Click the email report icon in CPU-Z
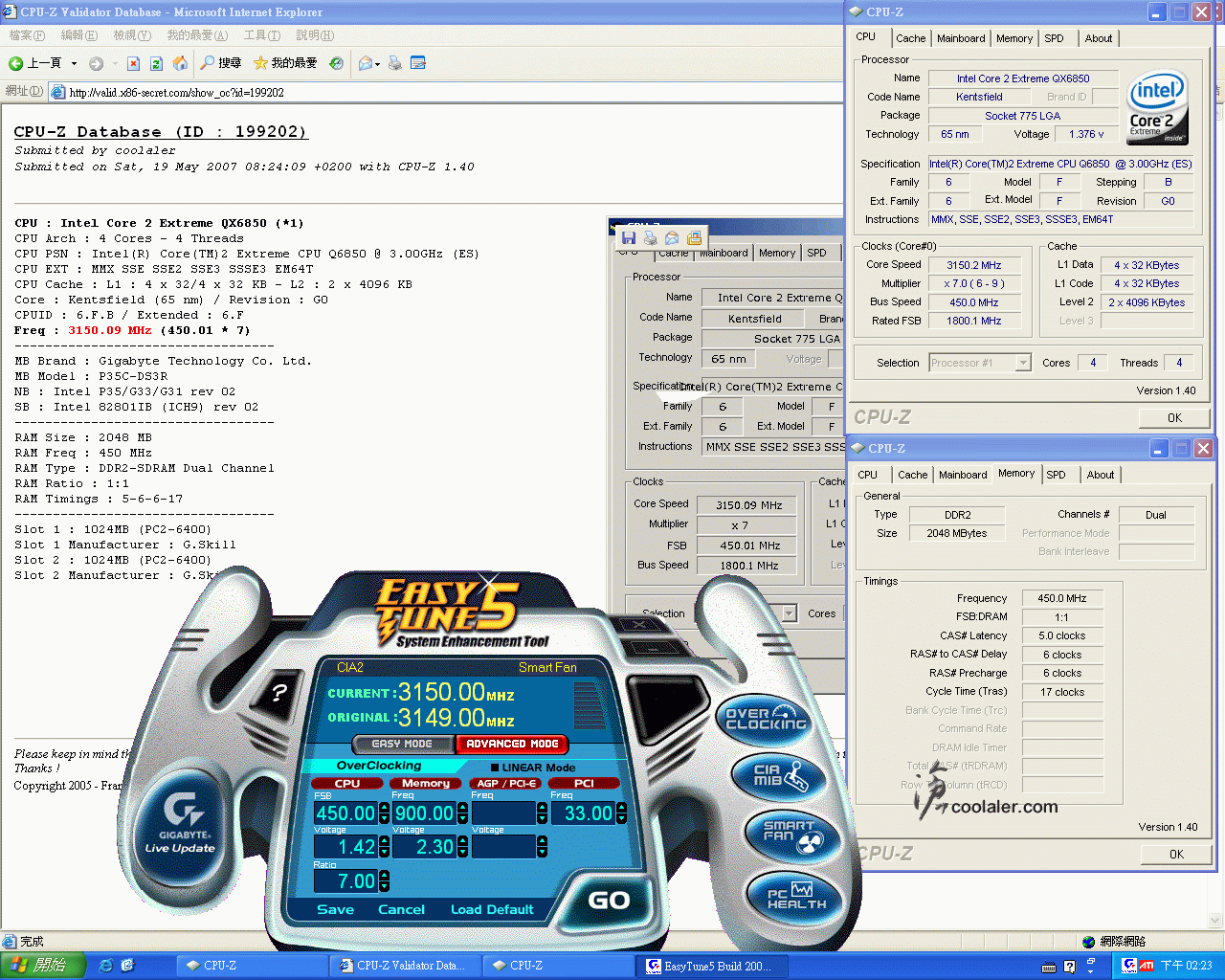1225x980 pixels. [x=671, y=237]
